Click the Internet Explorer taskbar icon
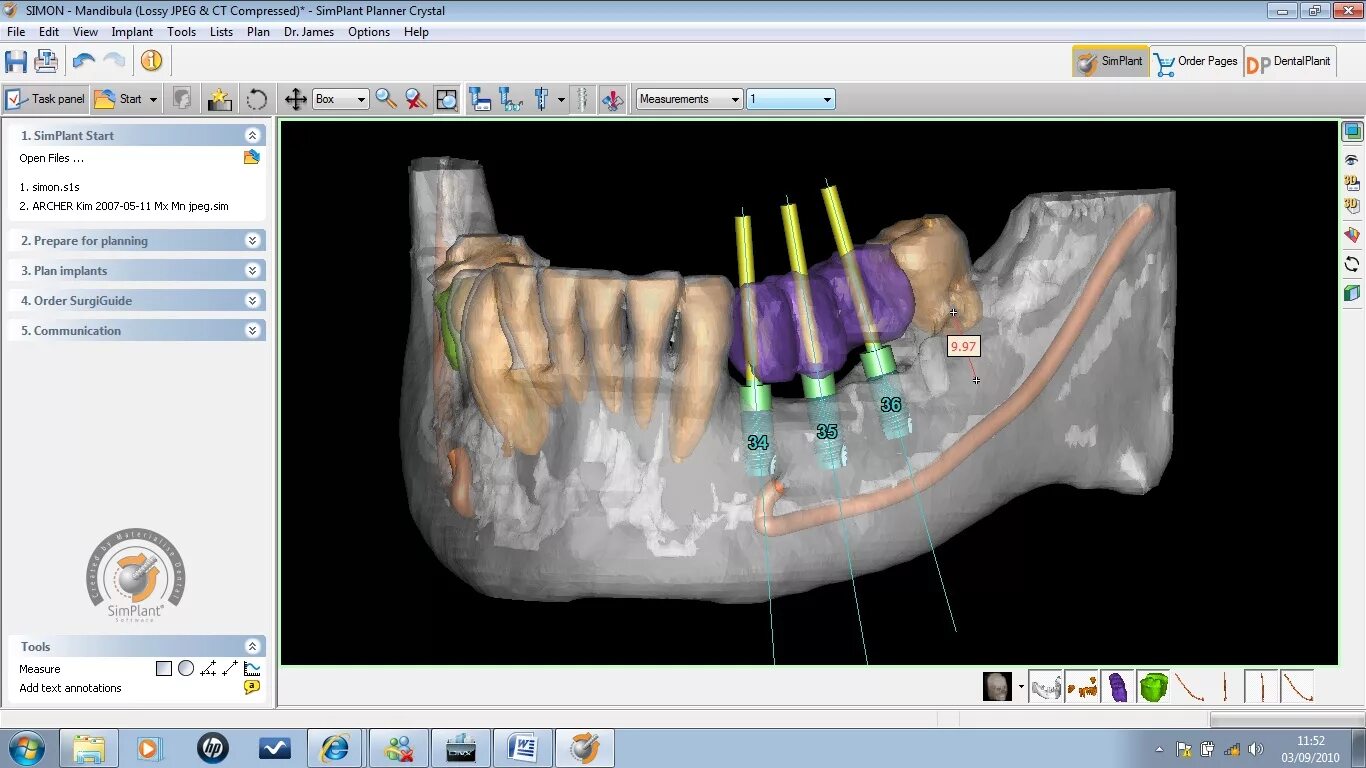Screen dimensions: 1366x768 pos(334,748)
